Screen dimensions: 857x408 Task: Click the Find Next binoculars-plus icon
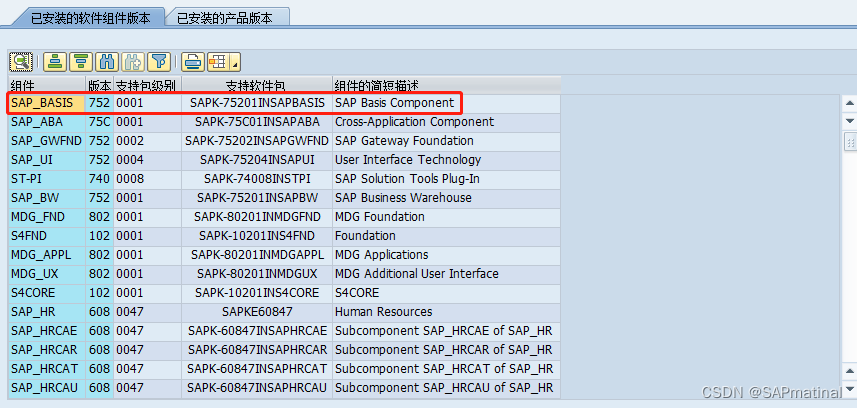(133, 62)
